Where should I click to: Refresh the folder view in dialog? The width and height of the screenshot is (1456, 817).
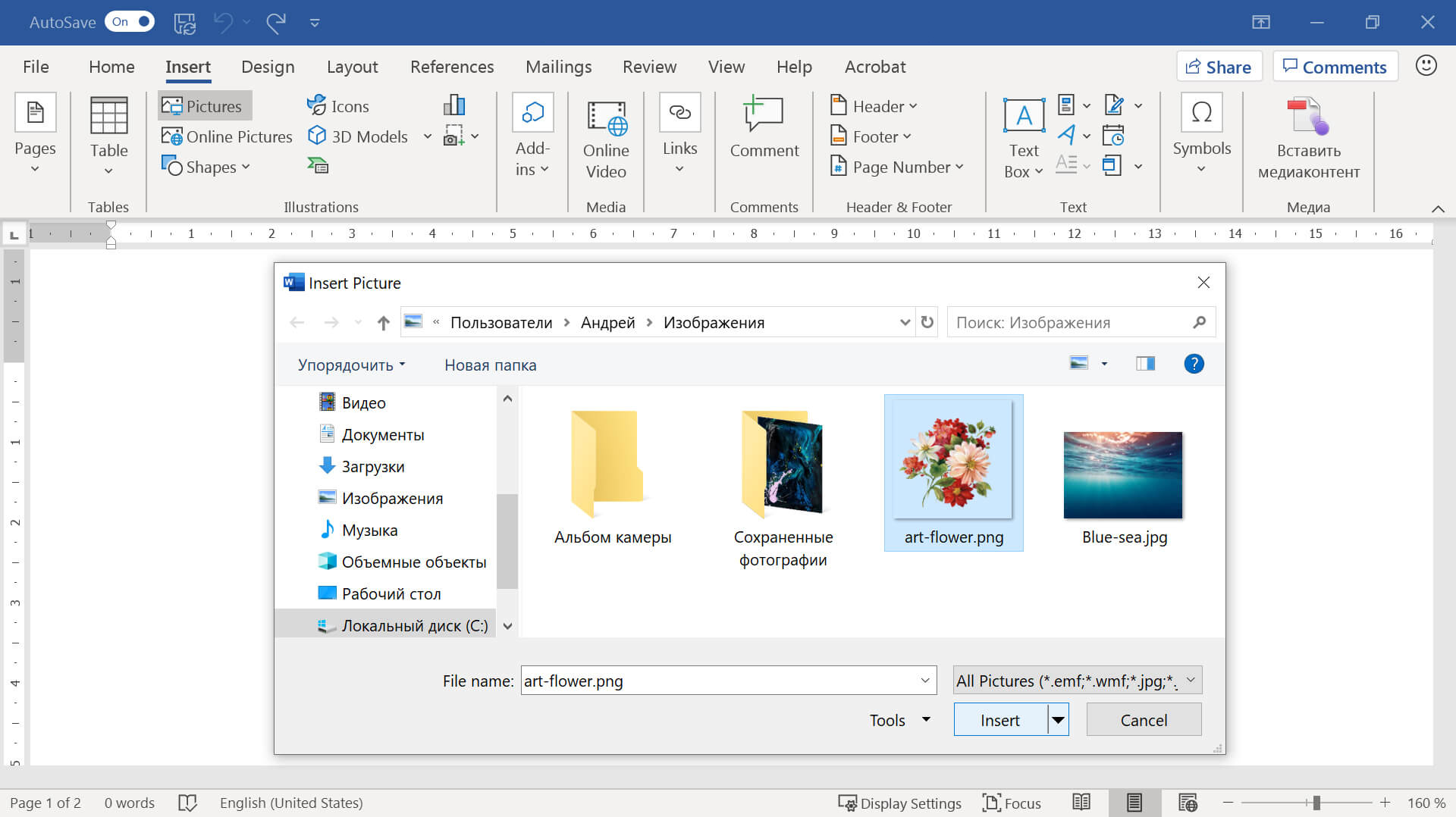tap(927, 322)
